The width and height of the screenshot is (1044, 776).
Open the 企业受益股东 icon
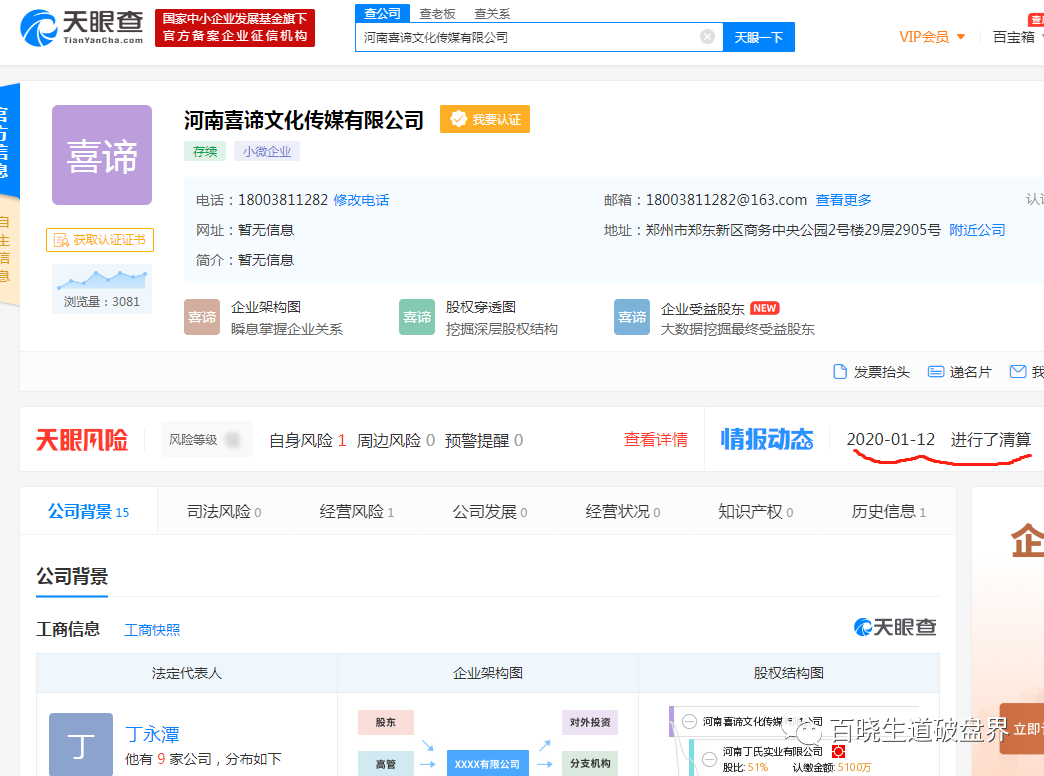pyautogui.click(x=632, y=317)
